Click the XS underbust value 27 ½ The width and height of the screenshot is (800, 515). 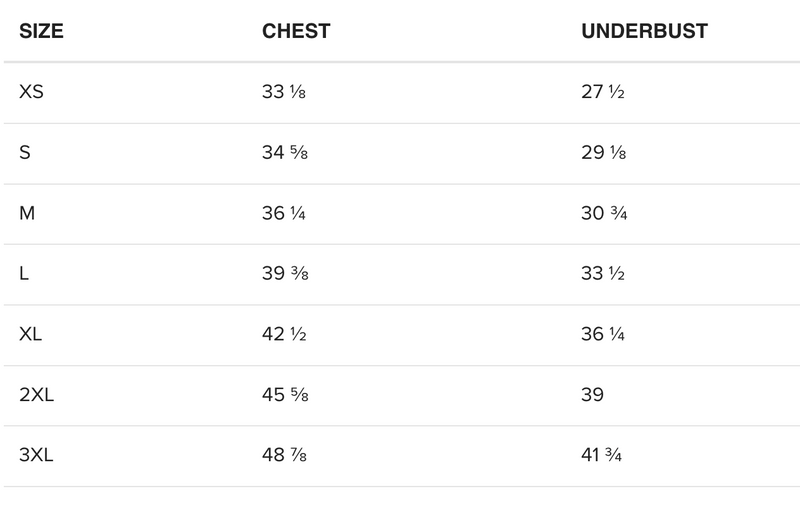pos(603,93)
